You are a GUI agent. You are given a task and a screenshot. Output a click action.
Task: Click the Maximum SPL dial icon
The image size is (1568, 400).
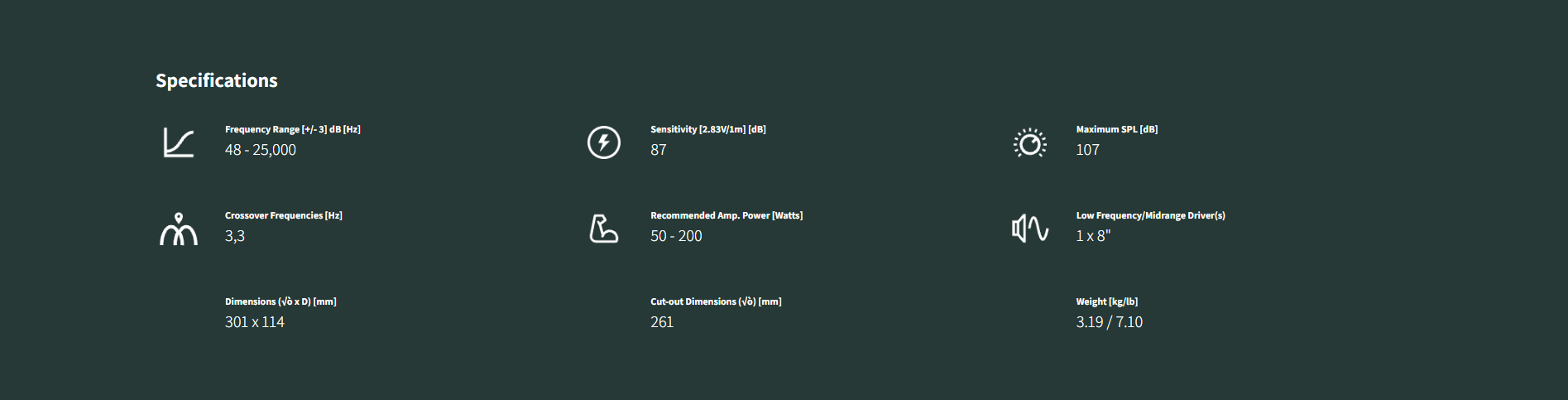[x=1030, y=143]
